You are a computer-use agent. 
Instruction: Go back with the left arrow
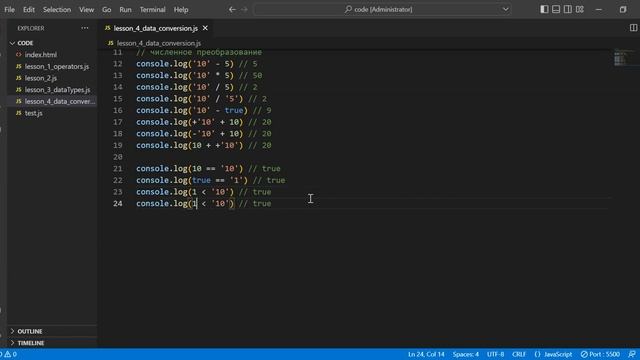[x=232, y=9]
